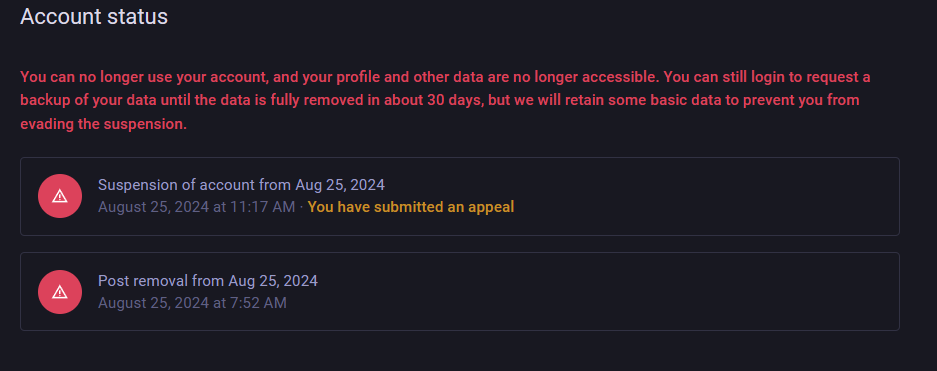Click the Account status heading
The width and height of the screenshot is (937, 371).
tap(94, 16)
